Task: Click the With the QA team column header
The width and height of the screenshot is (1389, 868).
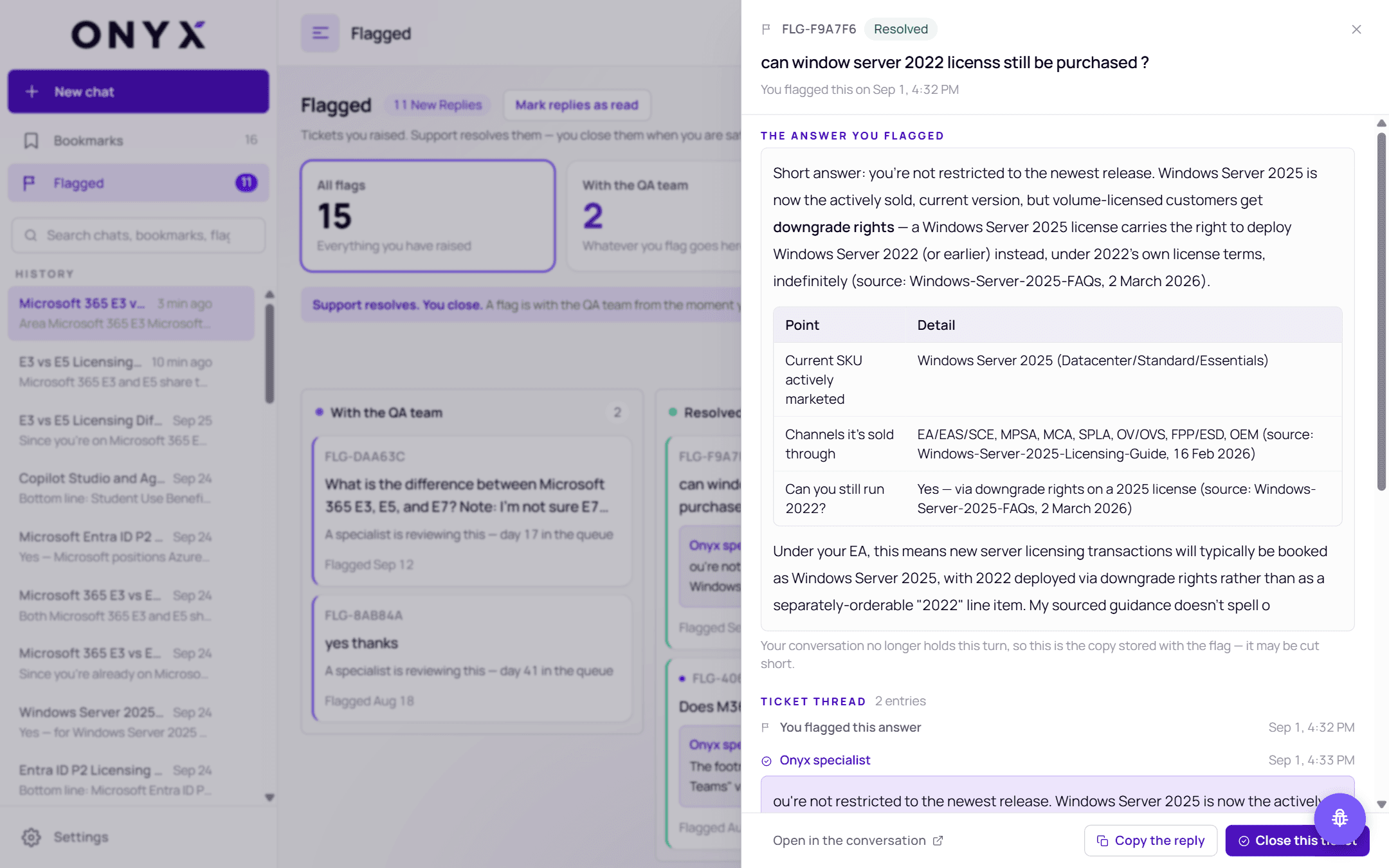Action: (x=386, y=413)
